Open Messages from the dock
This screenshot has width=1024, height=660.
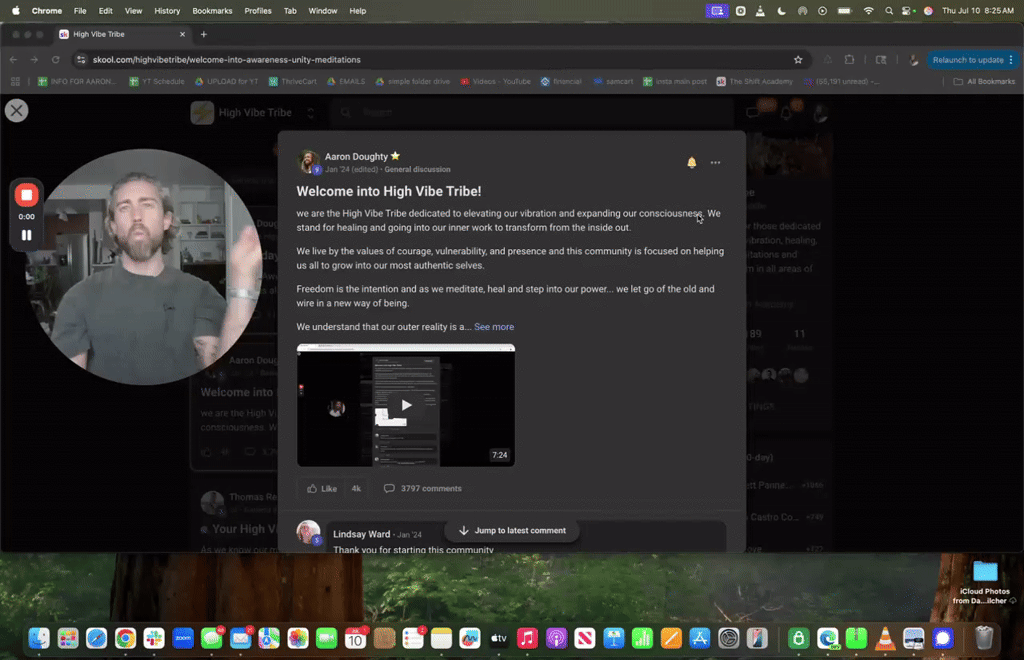click(212, 638)
